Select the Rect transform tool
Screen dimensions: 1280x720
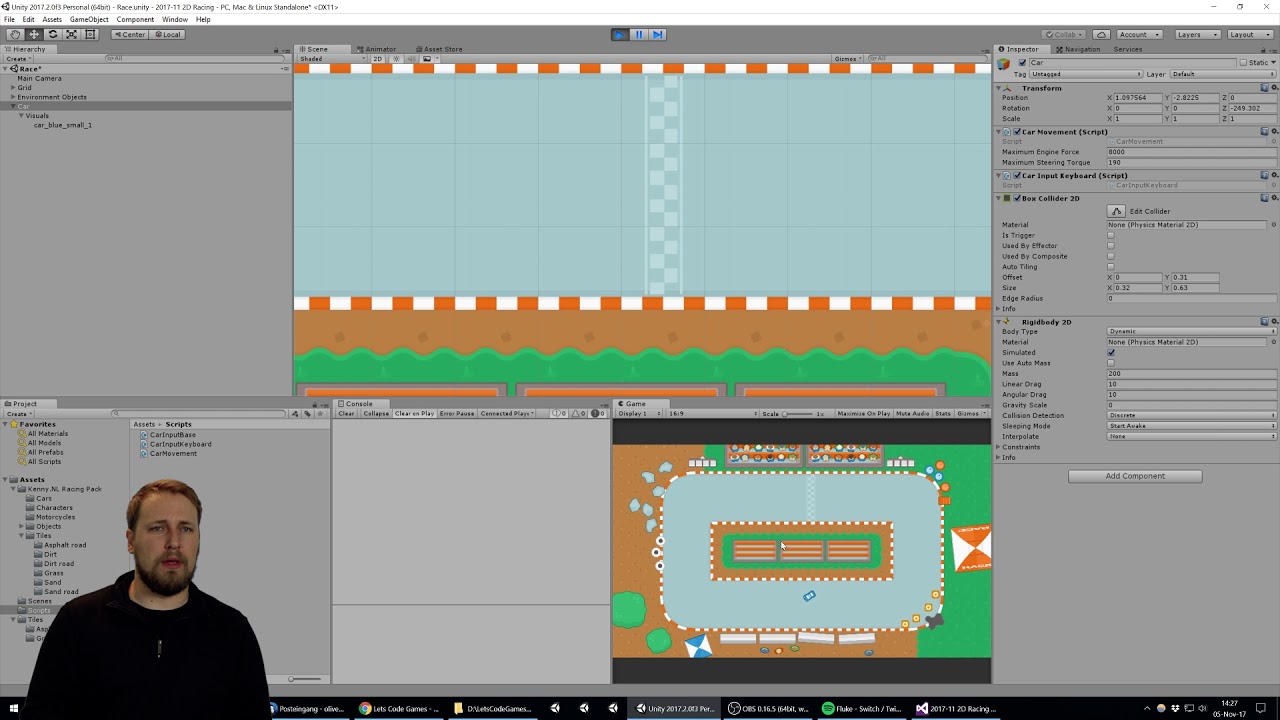pyautogui.click(x=90, y=34)
